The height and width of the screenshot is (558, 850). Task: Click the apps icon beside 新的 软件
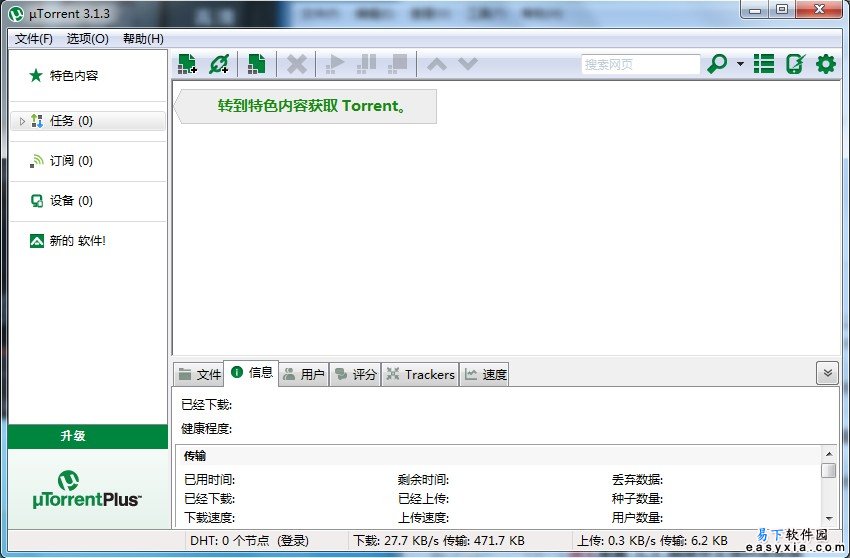coord(36,241)
